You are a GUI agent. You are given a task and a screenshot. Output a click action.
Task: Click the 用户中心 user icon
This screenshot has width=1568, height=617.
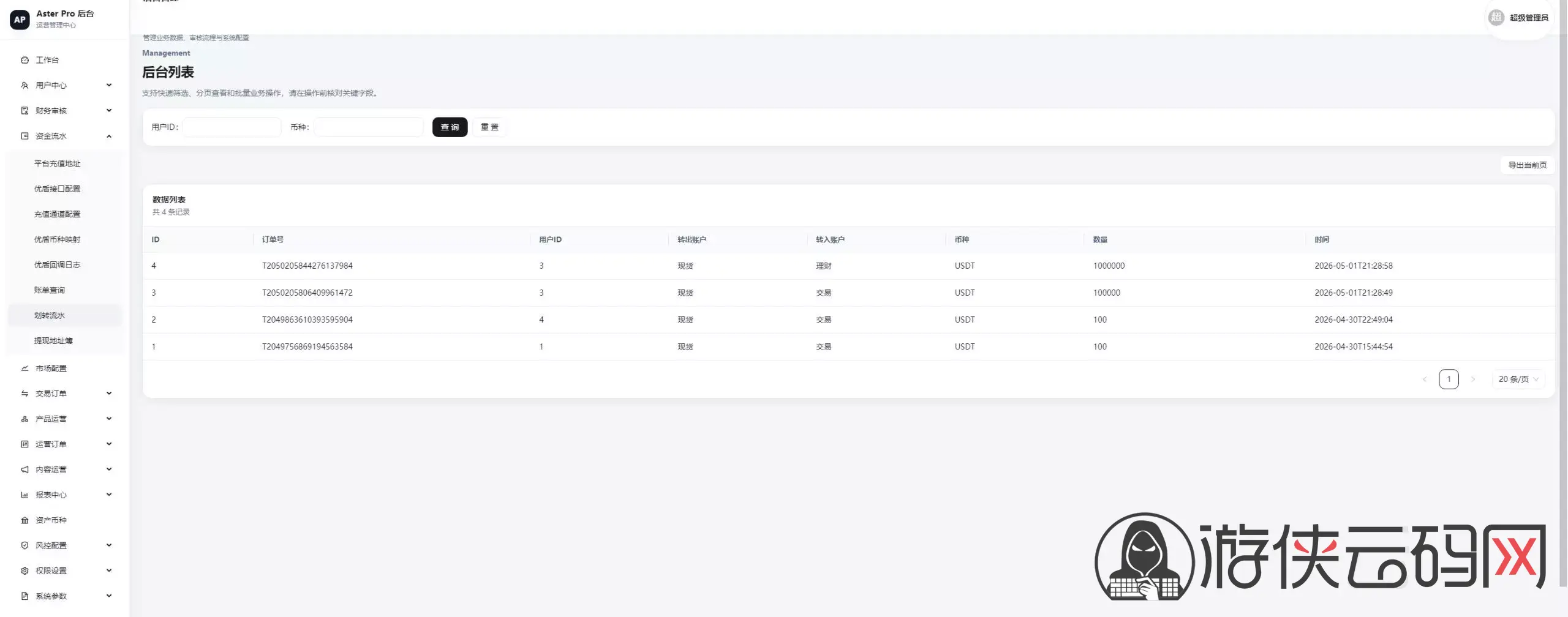[x=24, y=85]
